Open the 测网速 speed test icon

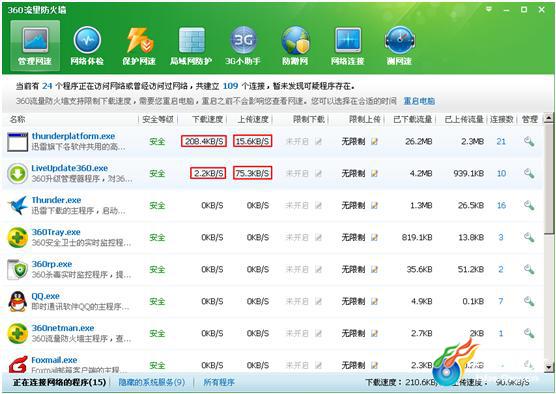[400, 46]
